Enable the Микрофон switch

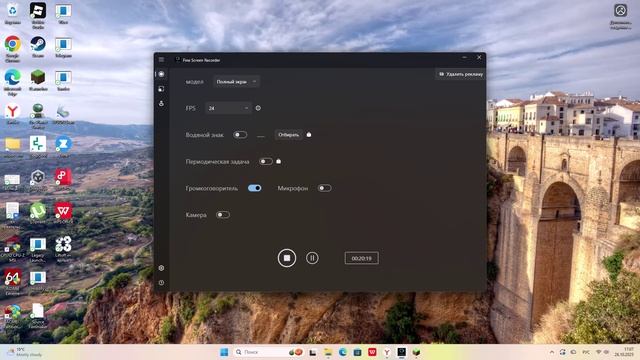point(324,188)
